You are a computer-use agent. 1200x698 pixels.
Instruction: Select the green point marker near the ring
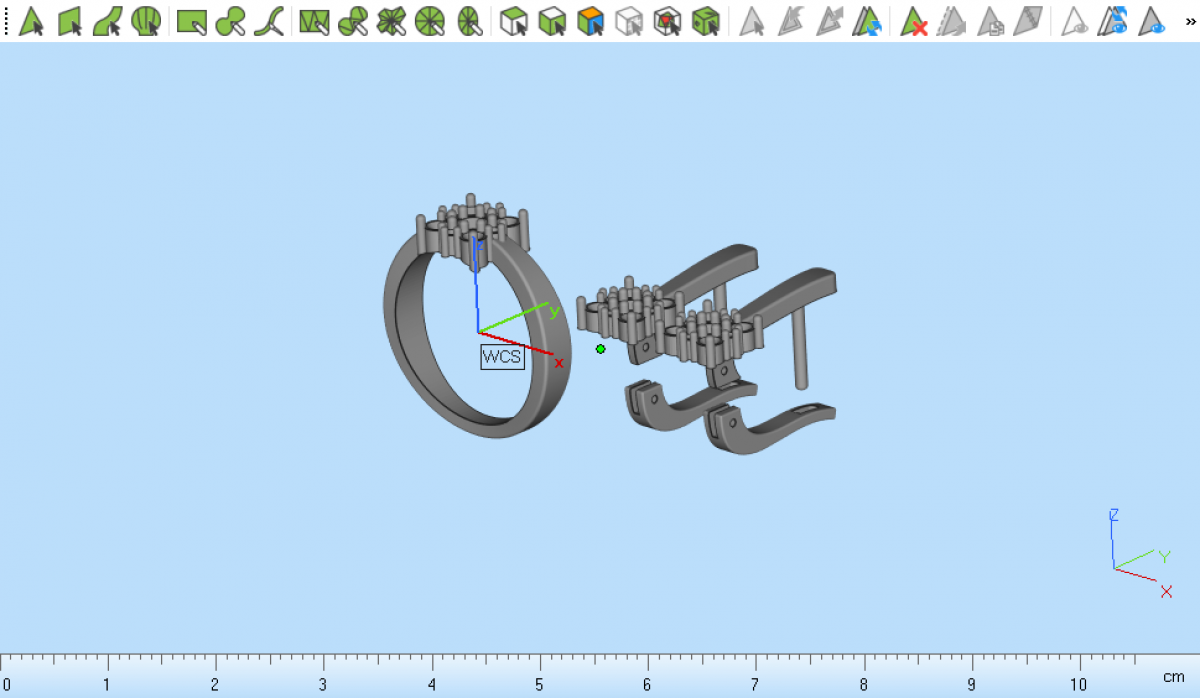[x=600, y=349]
